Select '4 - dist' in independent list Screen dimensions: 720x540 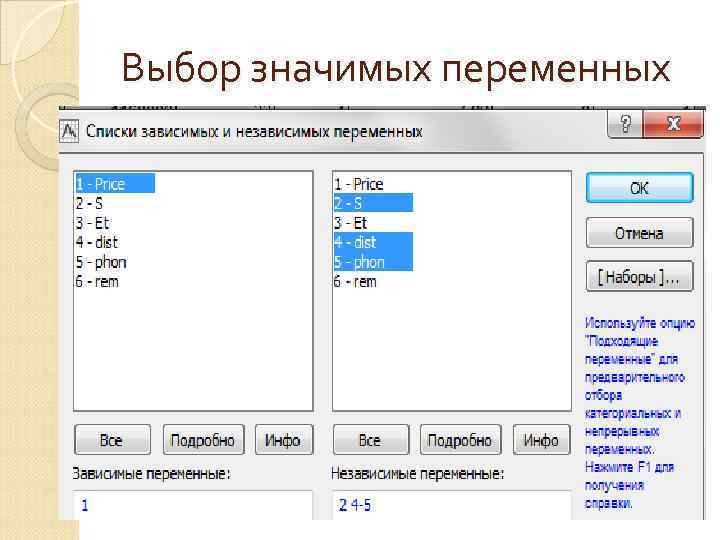point(373,242)
